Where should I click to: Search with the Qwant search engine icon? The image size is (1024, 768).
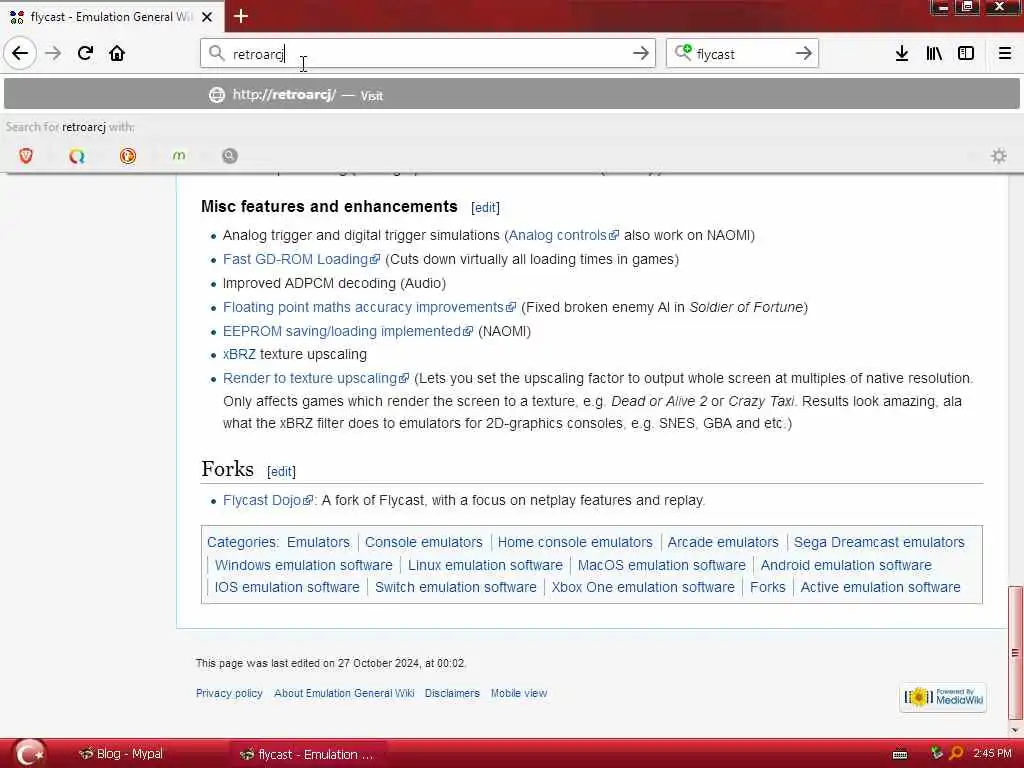[x=77, y=155]
